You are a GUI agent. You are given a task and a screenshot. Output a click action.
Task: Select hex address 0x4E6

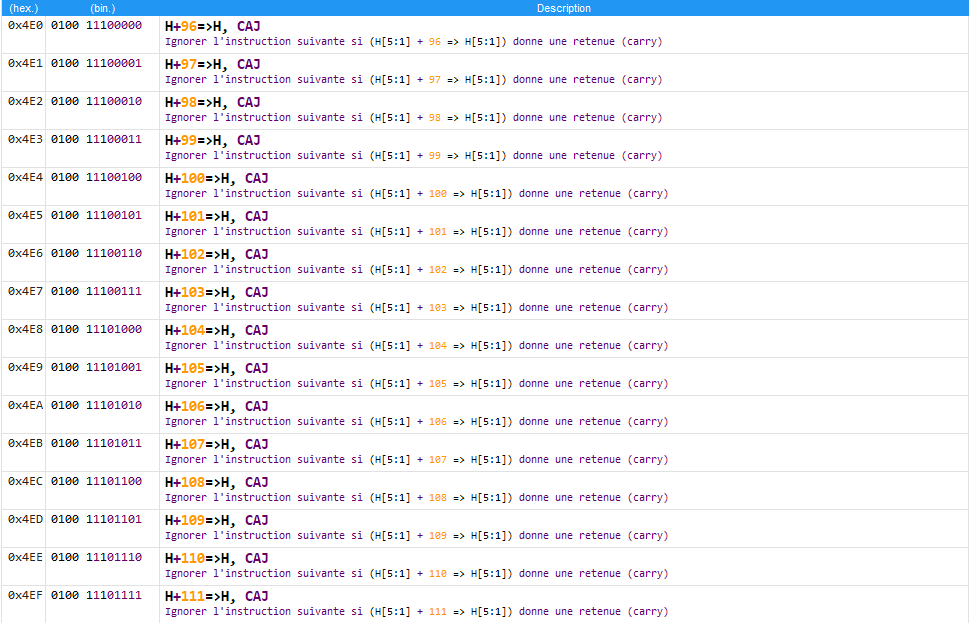[x=25, y=253]
